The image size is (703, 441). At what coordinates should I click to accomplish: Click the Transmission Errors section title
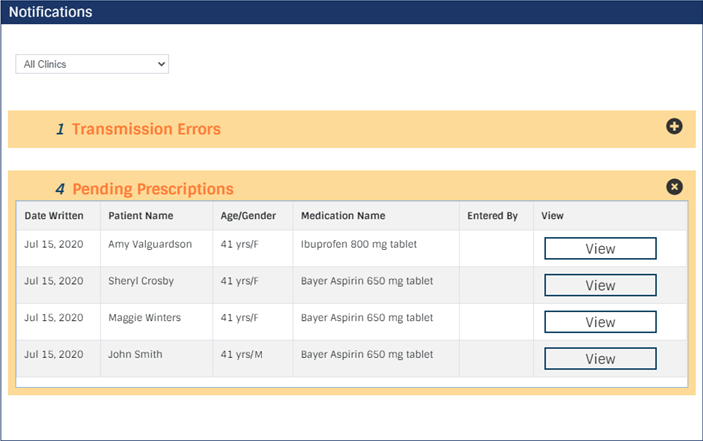click(x=146, y=129)
